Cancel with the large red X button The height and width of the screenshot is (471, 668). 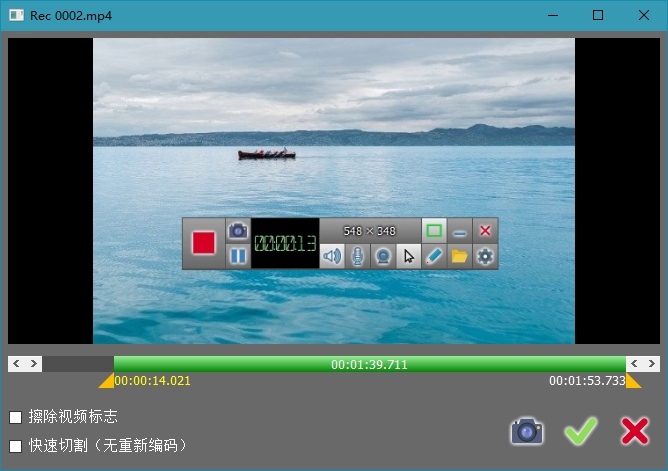635,431
